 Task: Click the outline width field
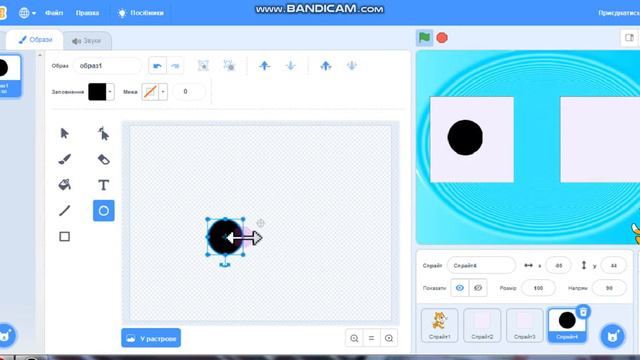click(x=189, y=92)
